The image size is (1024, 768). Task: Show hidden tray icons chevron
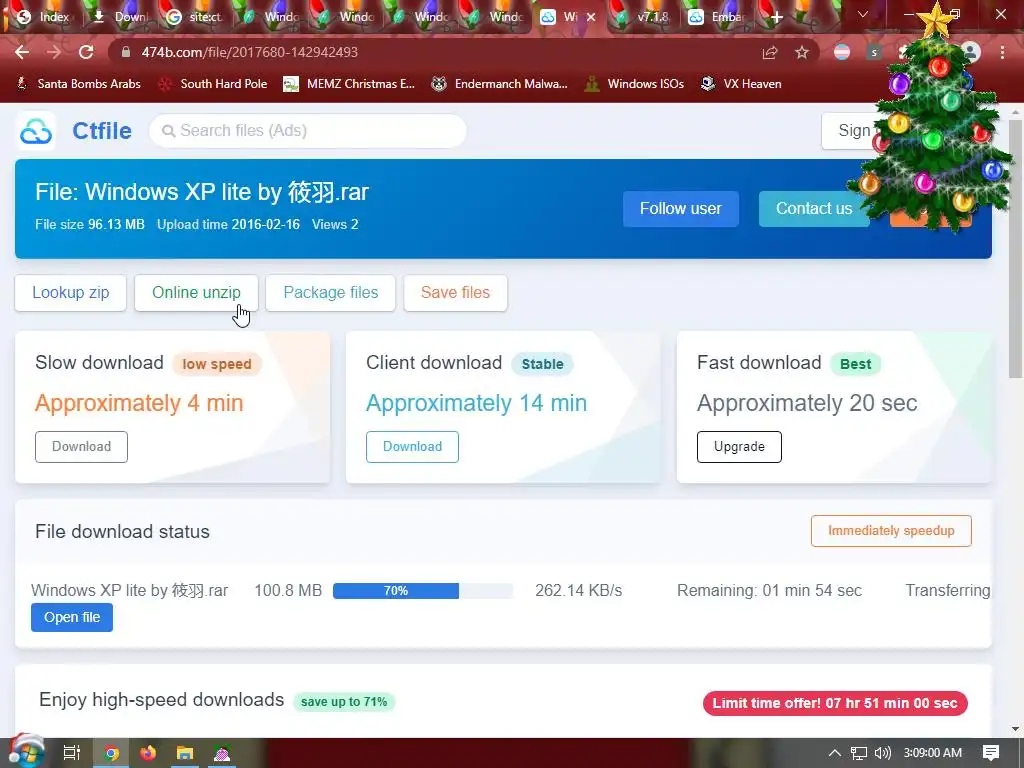coord(835,753)
